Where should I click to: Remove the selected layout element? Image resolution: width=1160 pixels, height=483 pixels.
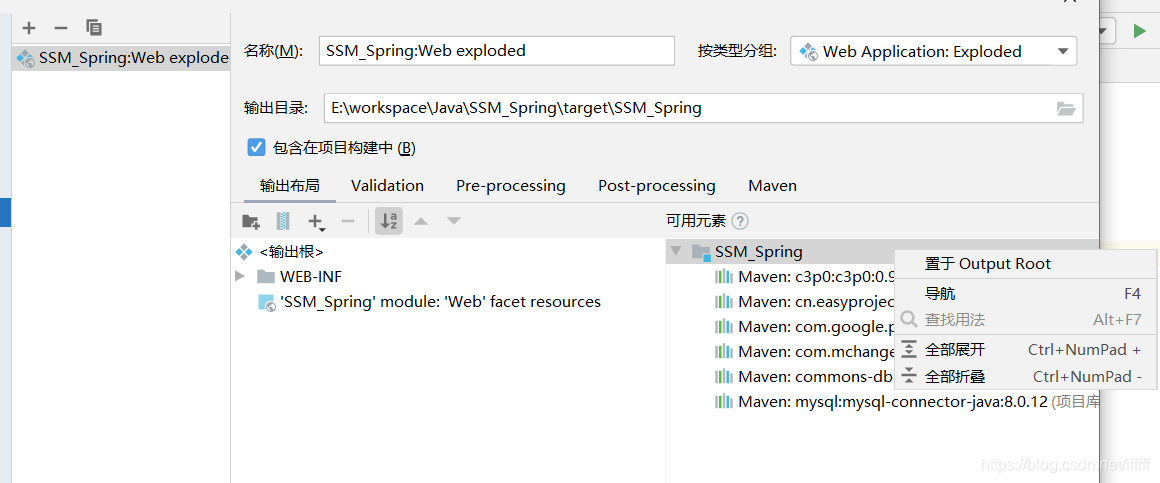348,220
